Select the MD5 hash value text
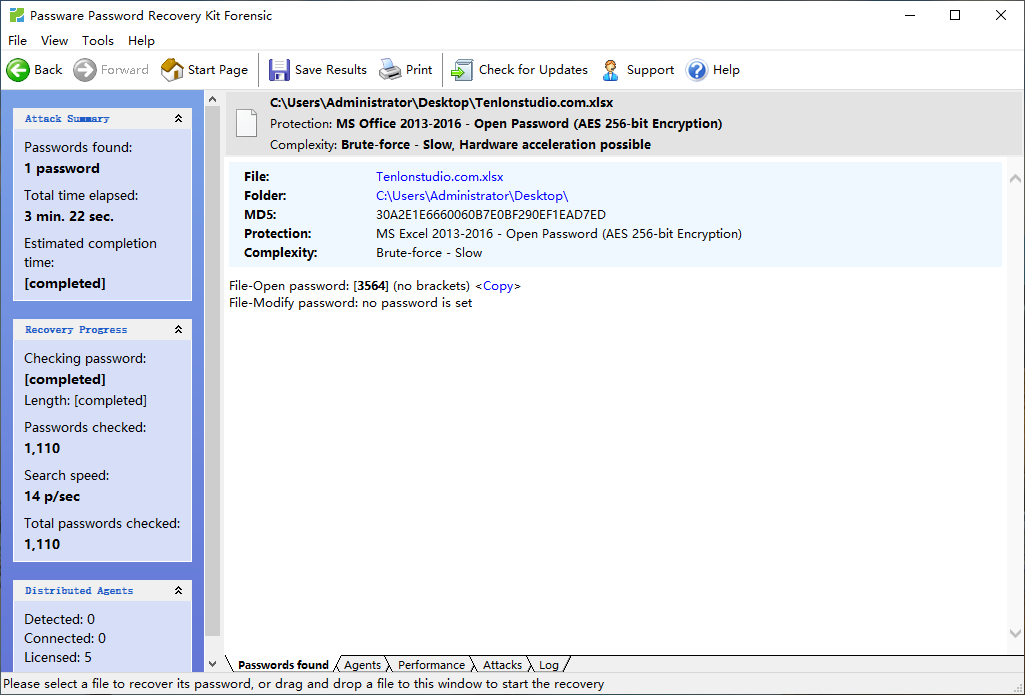1025x695 pixels. coord(491,214)
